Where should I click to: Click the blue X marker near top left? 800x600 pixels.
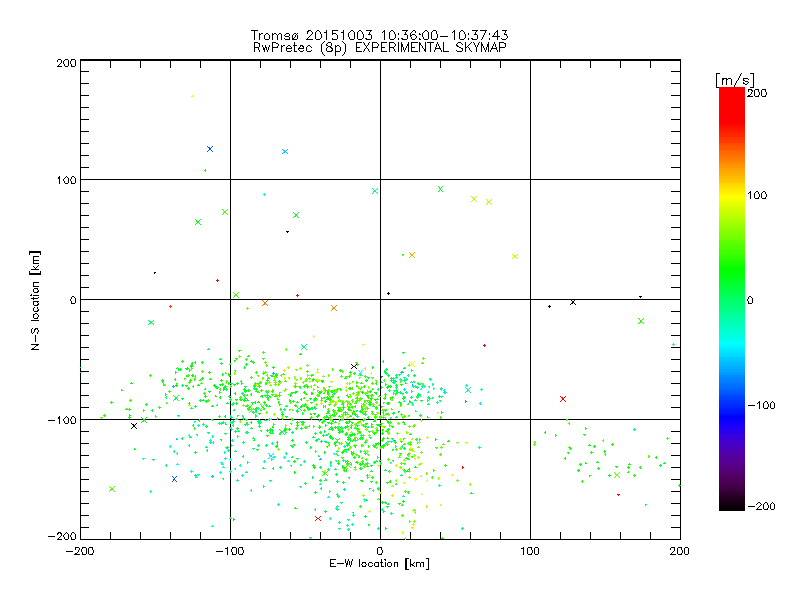tap(210, 149)
